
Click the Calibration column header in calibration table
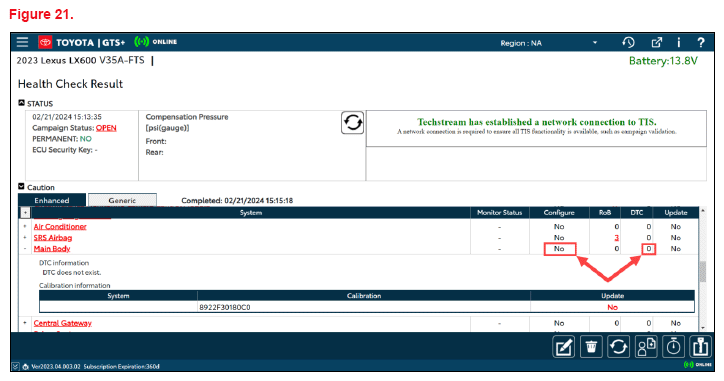[x=364, y=296]
